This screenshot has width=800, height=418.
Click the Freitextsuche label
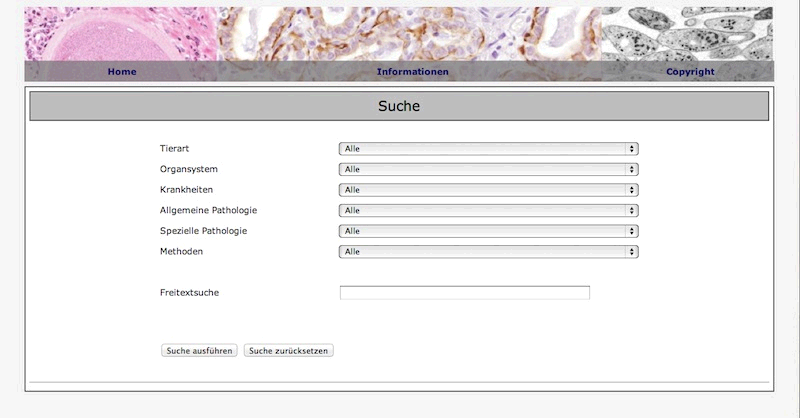189,293
